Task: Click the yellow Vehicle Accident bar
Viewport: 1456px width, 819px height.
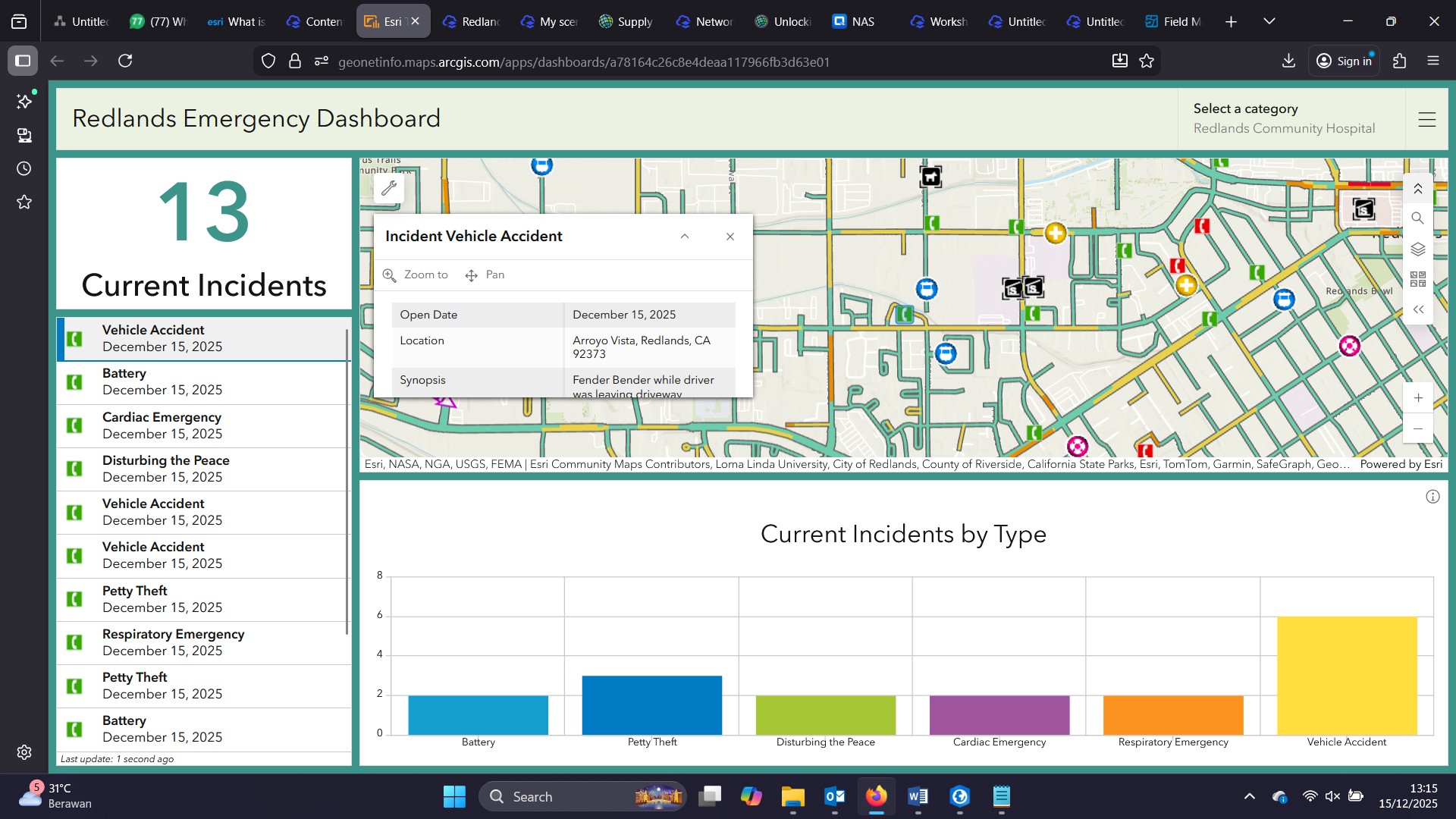Action: coord(1346,675)
